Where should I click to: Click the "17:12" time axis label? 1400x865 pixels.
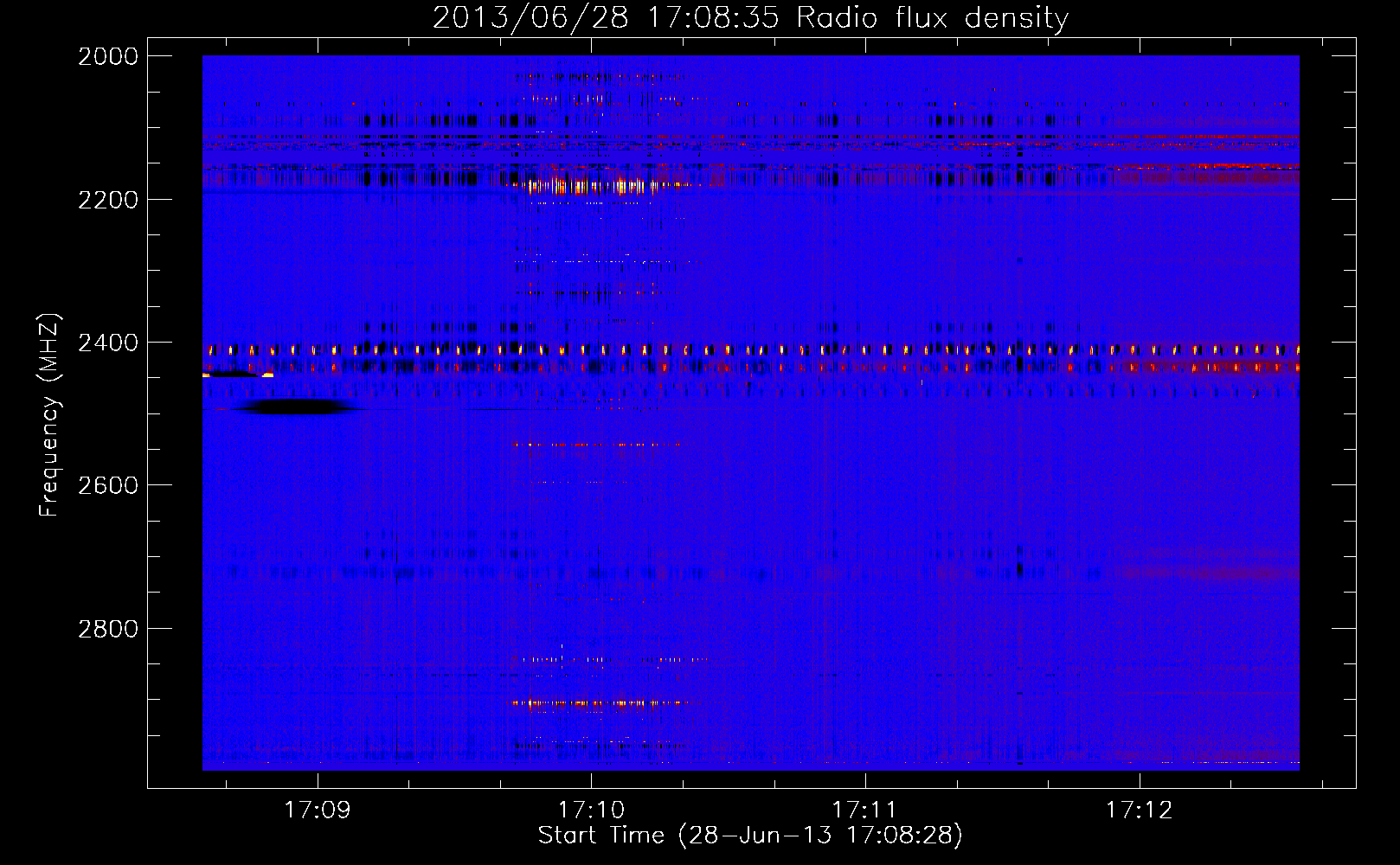click(1140, 810)
